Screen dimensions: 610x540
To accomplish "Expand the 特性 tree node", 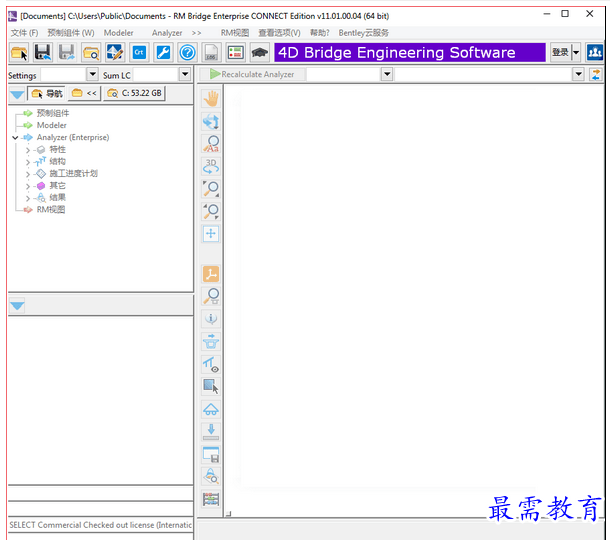I will click(x=28, y=150).
